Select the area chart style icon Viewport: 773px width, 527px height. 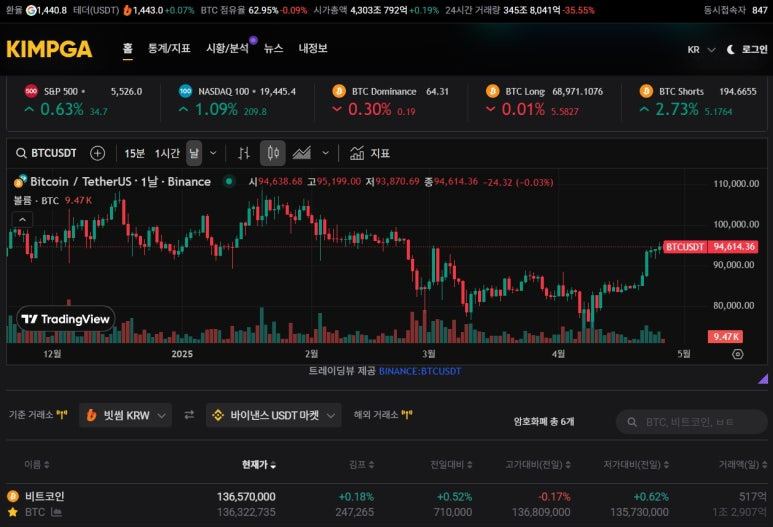pos(302,153)
